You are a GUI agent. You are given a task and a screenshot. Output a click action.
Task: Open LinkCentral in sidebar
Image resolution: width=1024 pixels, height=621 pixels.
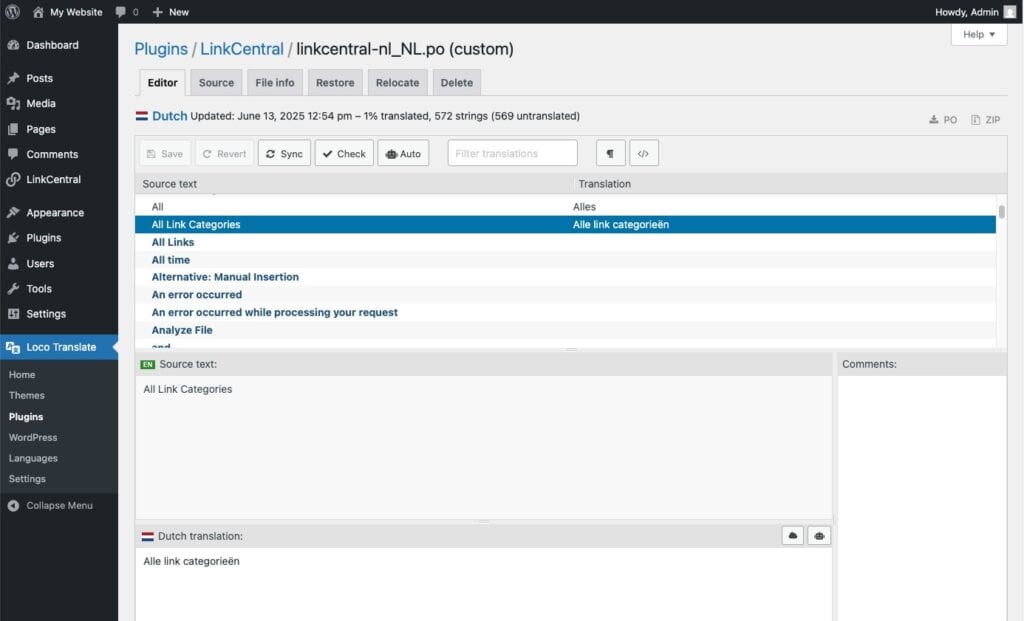pyautogui.click(x=59, y=180)
